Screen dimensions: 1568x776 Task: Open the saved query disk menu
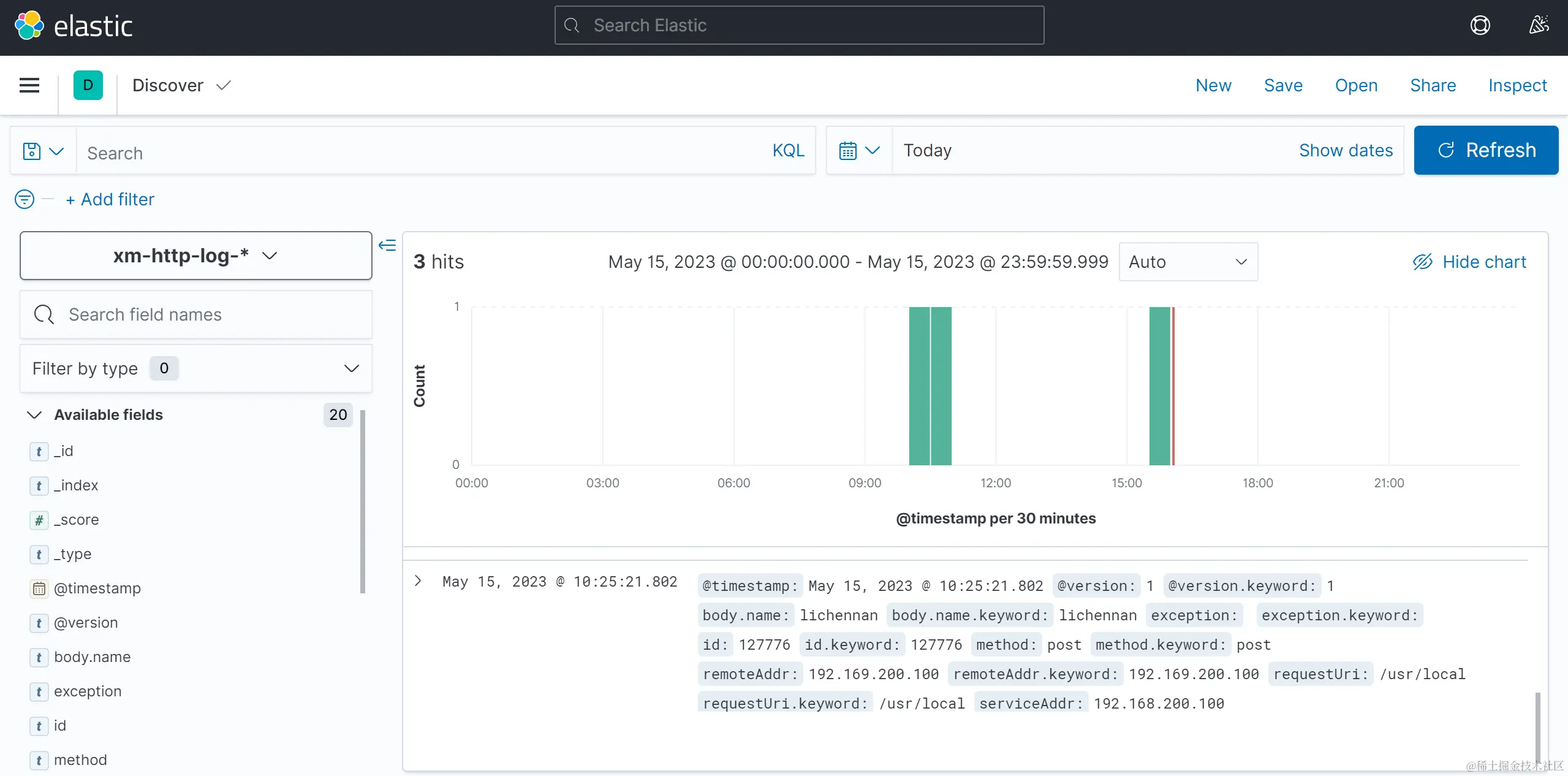point(43,151)
